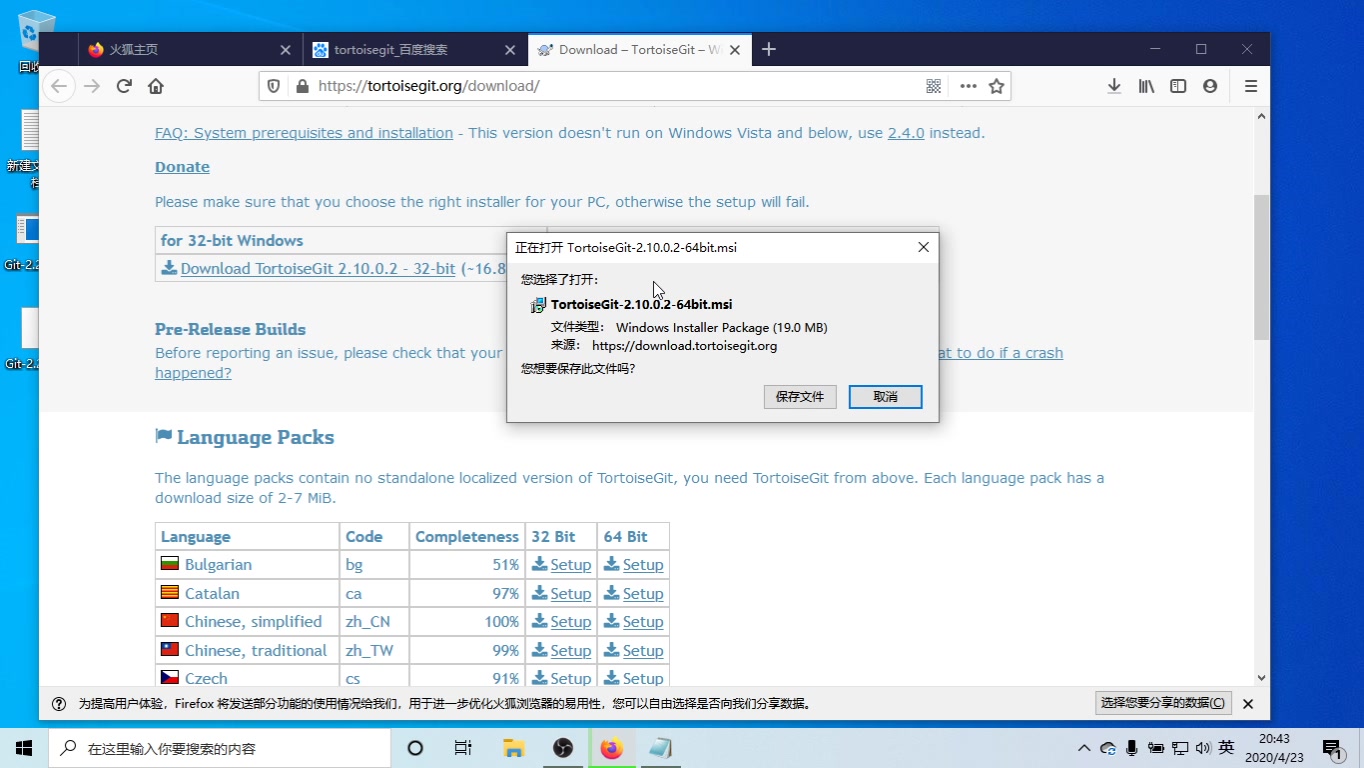1364x768 pixels.
Task: Open tracking protection shield icon
Action: (273, 86)
